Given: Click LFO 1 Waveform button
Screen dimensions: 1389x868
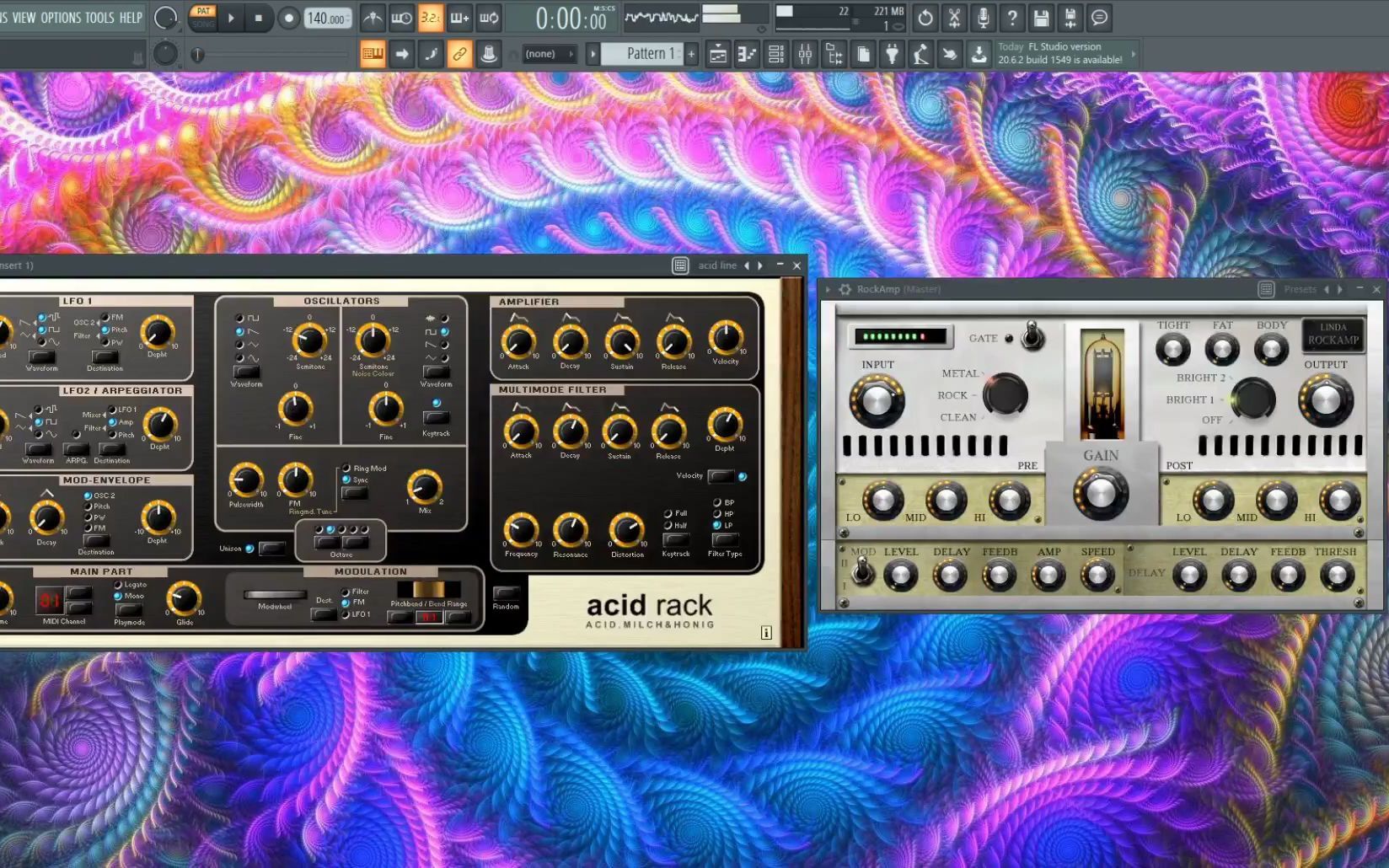Looking at the screenshot, I should pyautogui.click(x=41, y=357).
